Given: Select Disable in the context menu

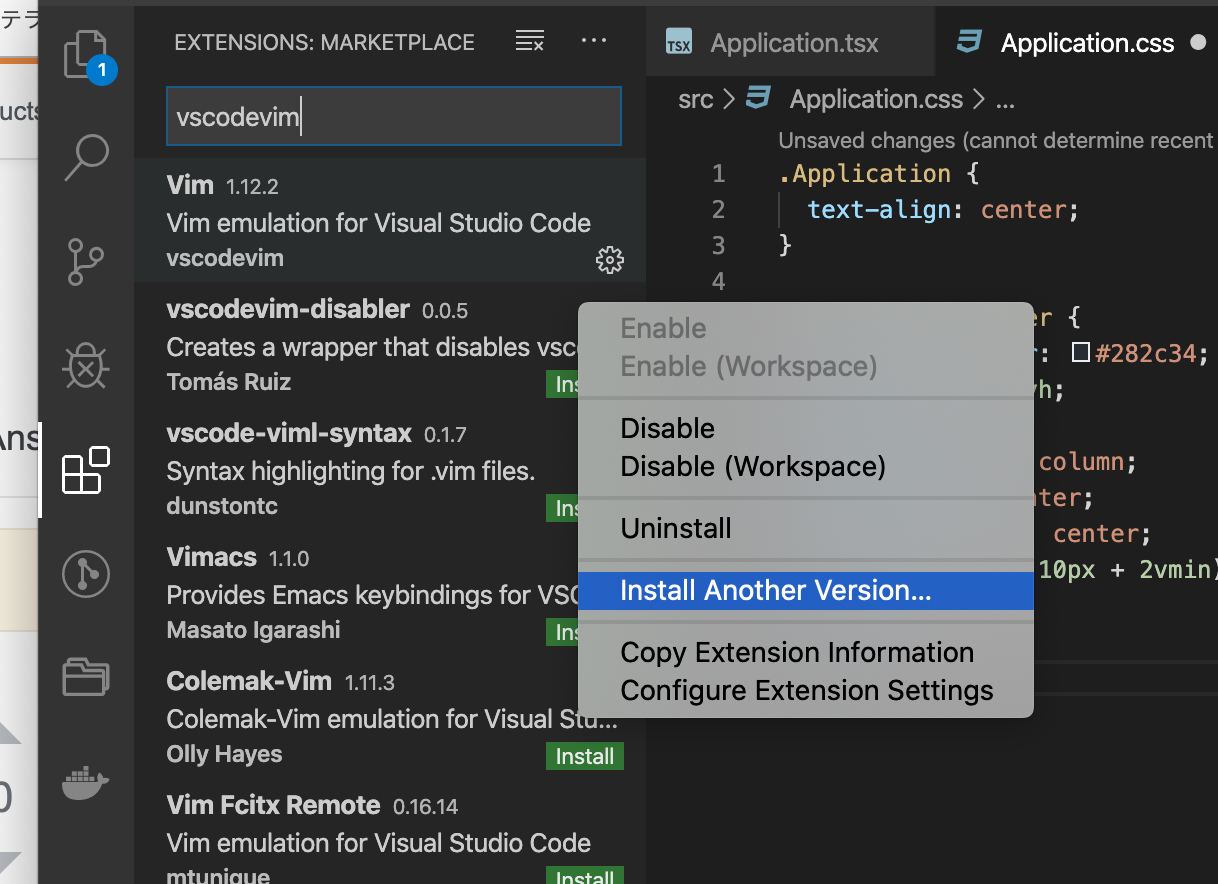Looking at the screenshot, I should click(x=668, y=429).
